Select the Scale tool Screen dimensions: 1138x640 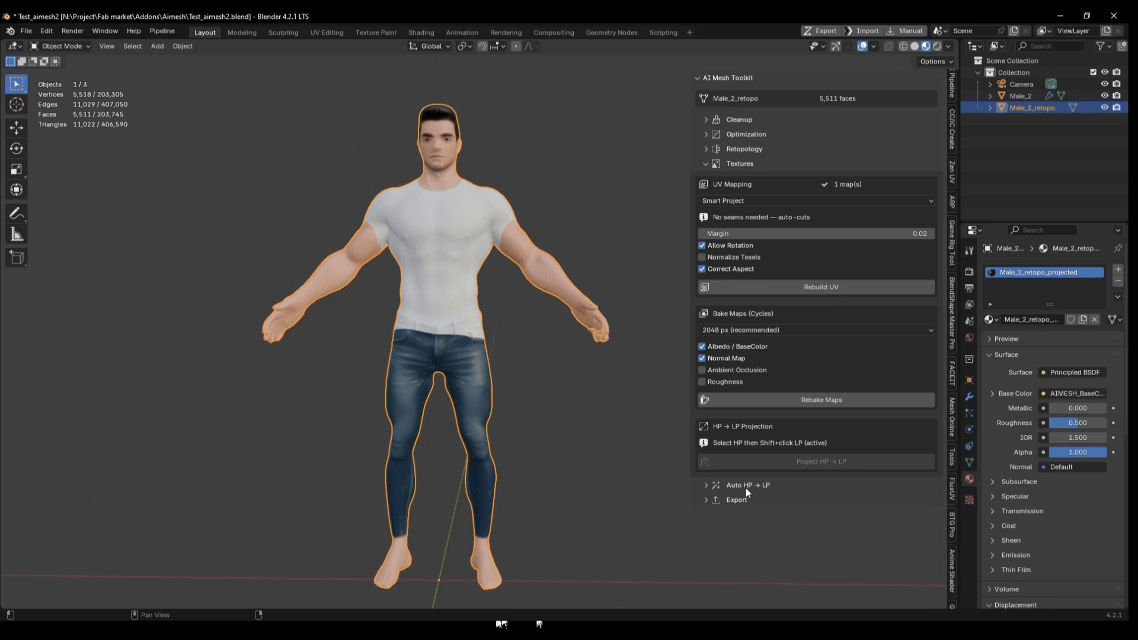tap(17, 169)
